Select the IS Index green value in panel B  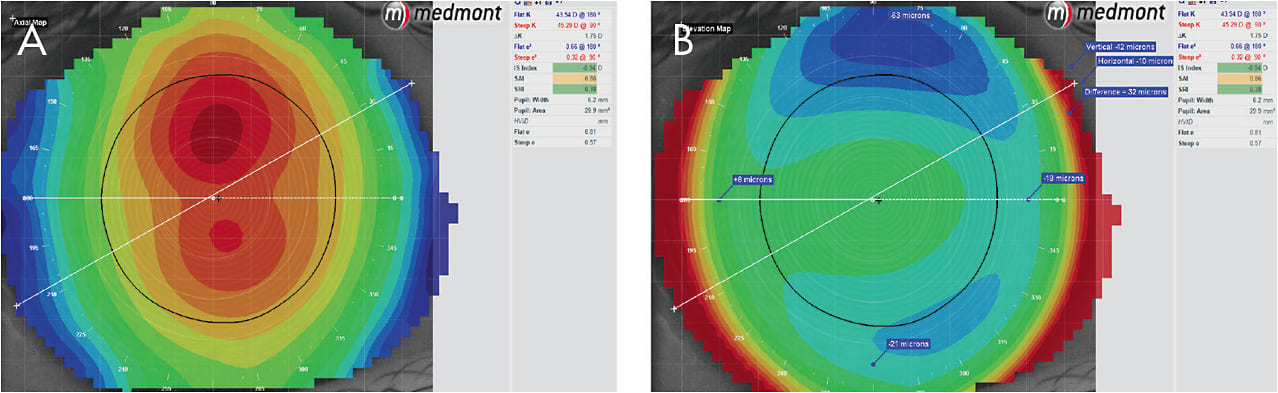1240,67
